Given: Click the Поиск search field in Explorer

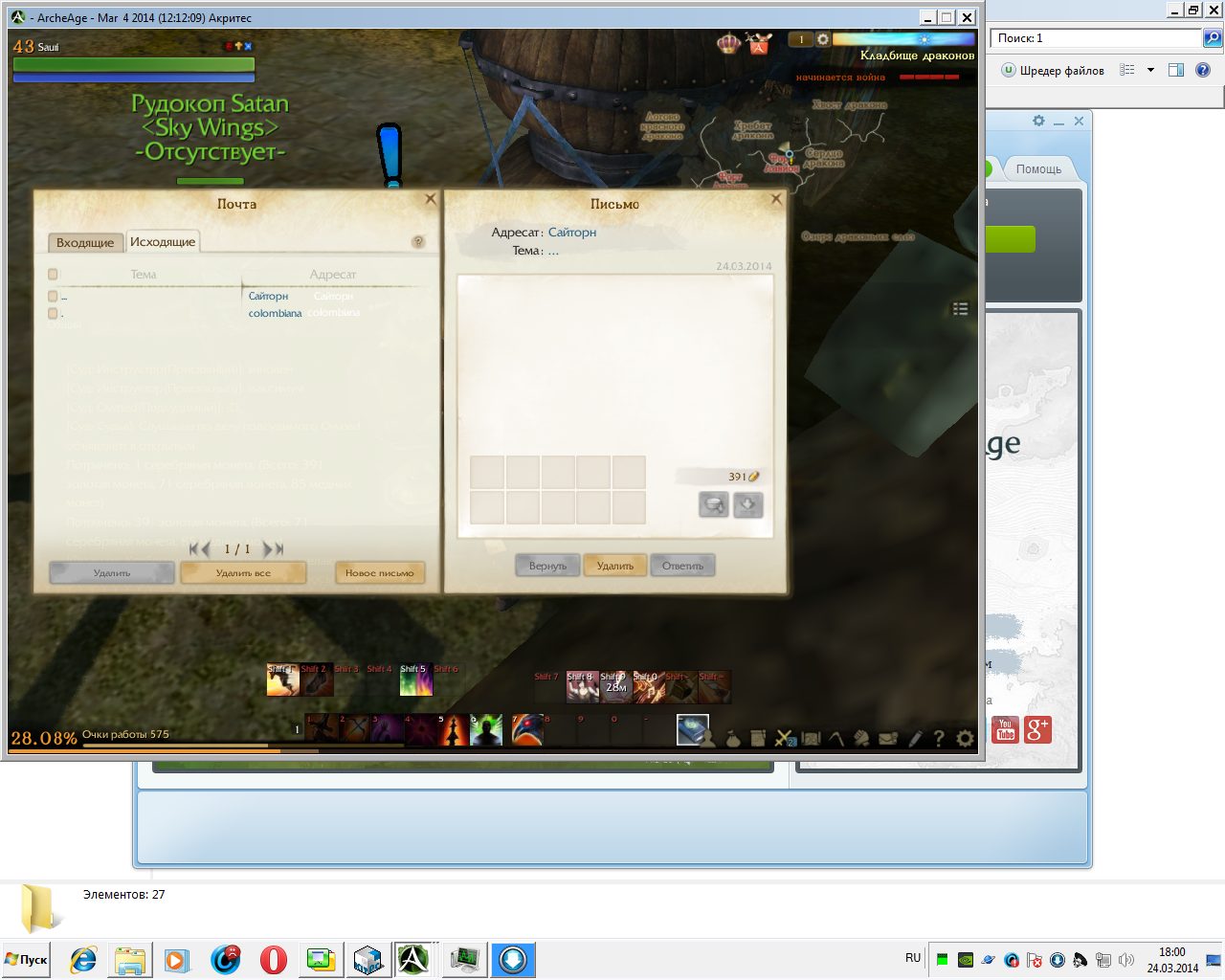Looking at the screenshot, I should point(1096,38).
